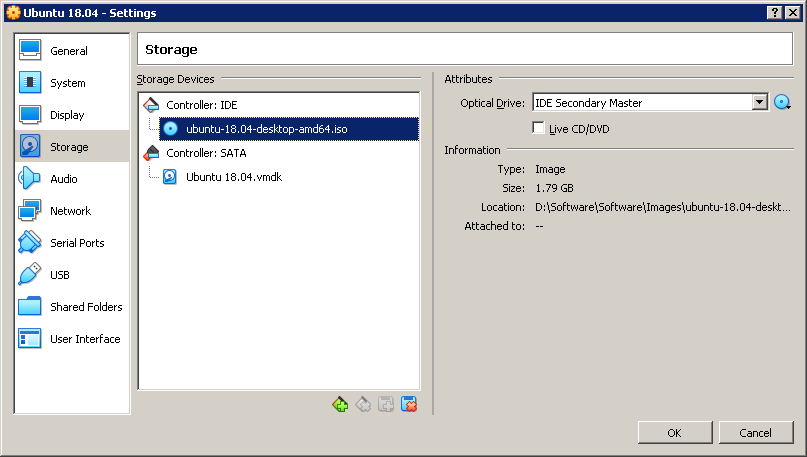Click the remove selected controller icon
The height and width of the screenshot is (457, 807).
pos(363,405)
